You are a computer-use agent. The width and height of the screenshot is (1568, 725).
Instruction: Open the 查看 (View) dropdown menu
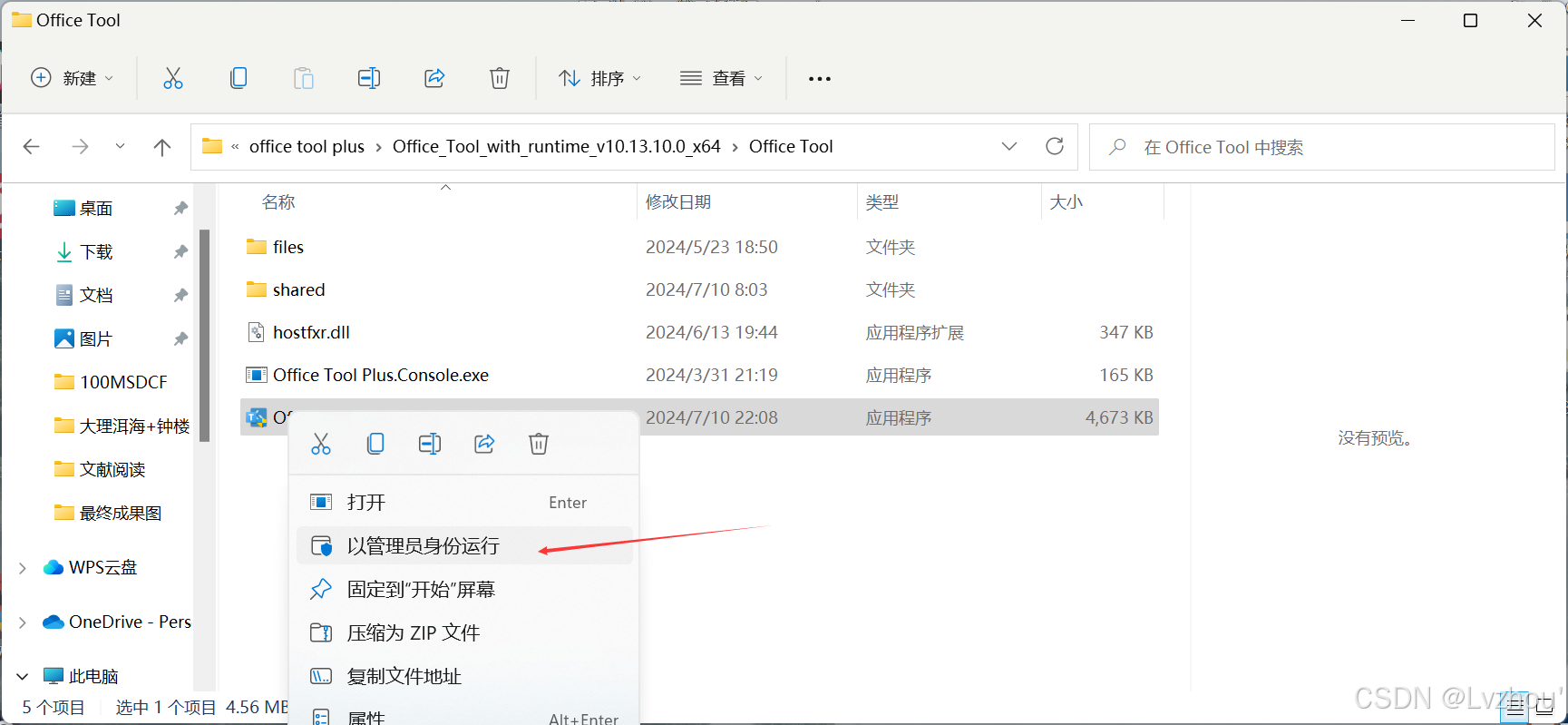pos(722,79)
